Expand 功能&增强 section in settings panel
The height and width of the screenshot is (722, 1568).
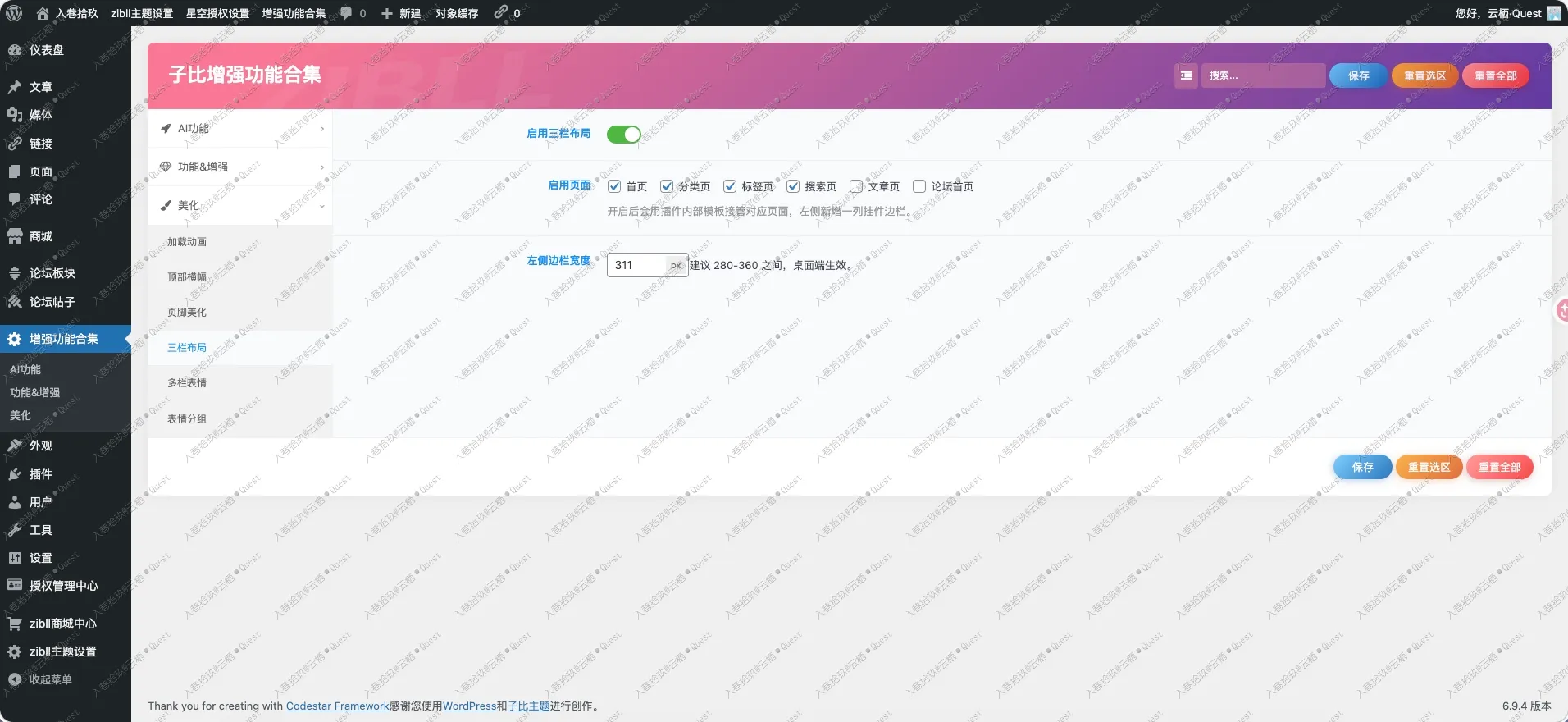coord(240,167)
